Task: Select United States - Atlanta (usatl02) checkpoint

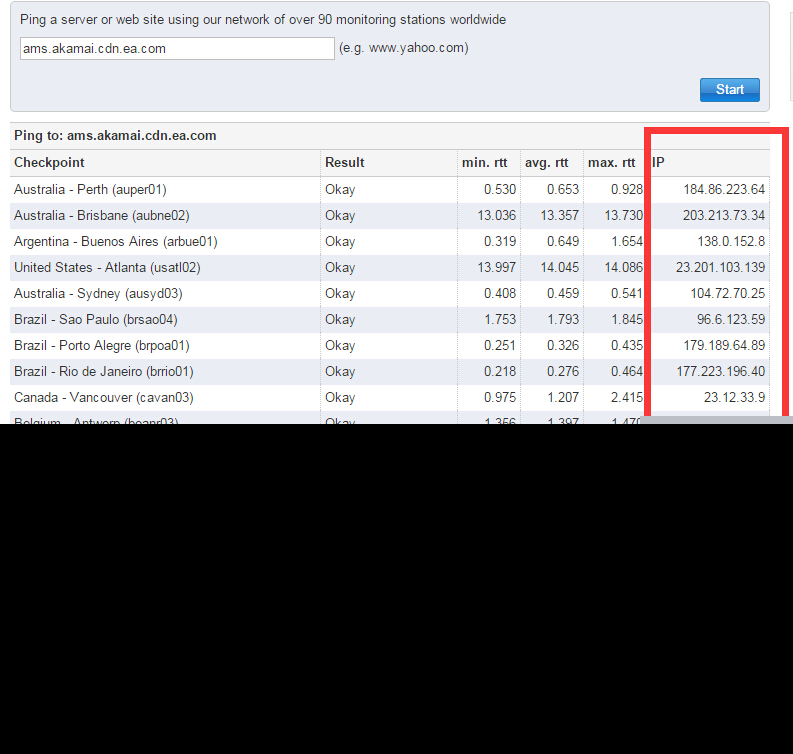Action: click(107, 268)
